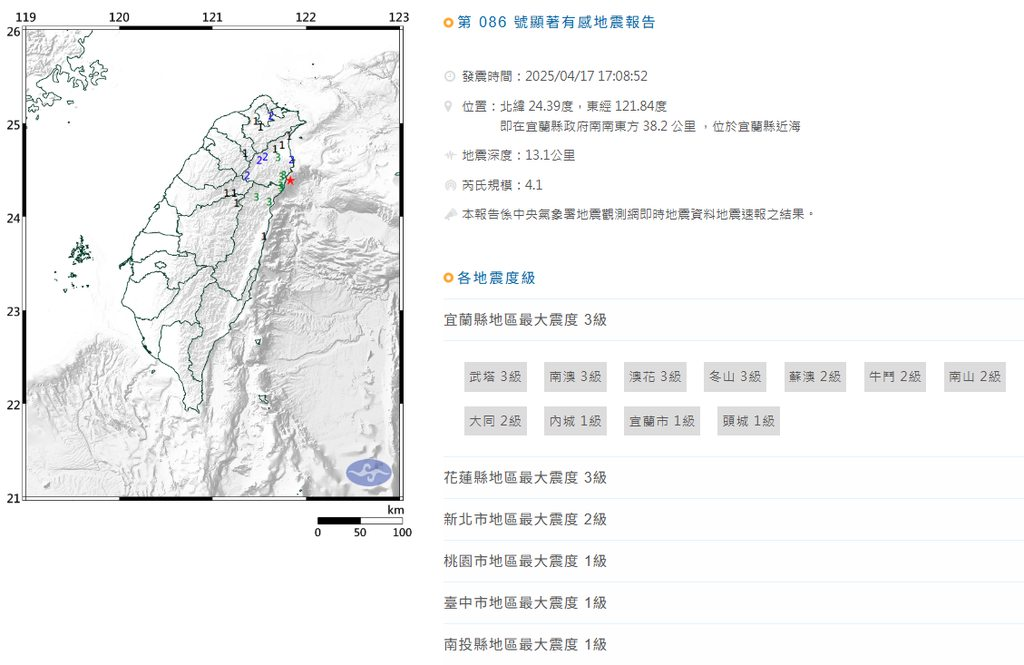The image size is (1024, 665).
Task: Expand the 新北市地區最大震度 2級 row
Action: point(525,519)
